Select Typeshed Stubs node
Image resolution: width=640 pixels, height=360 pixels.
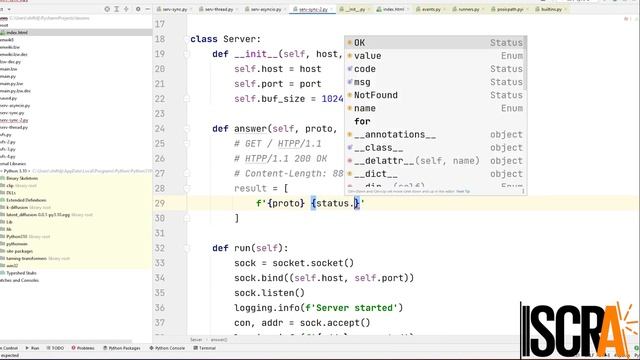19,273
